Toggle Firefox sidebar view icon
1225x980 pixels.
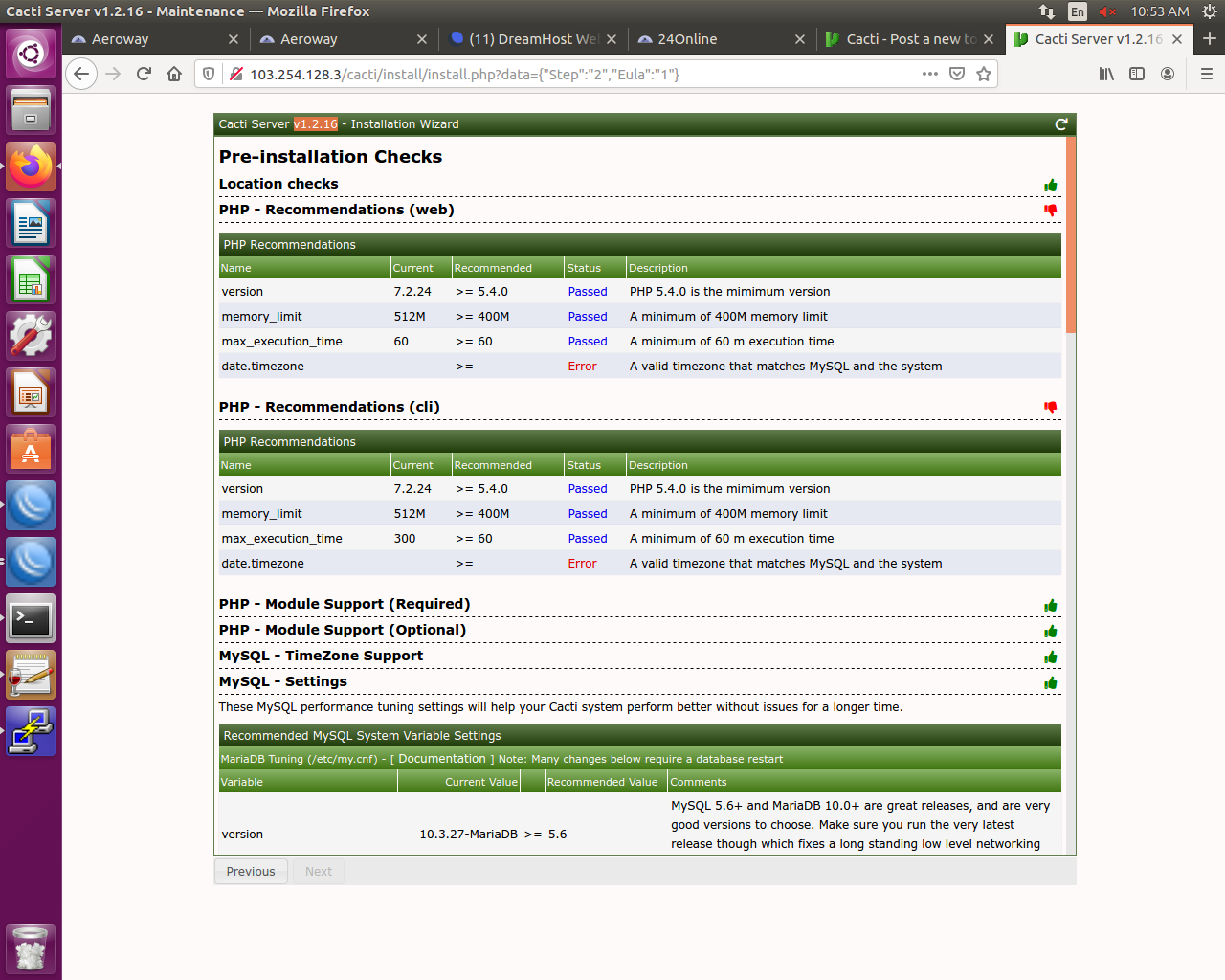[1137, 74]
